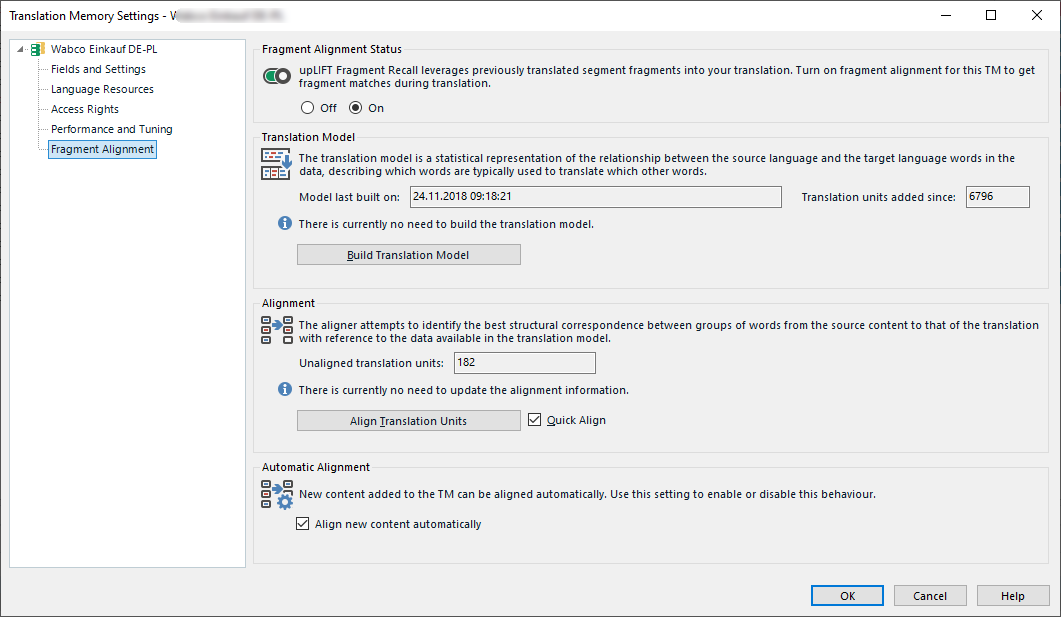1061x617 pixels.
Task: Click the Unaligned translation units field
Action: [524, 363]
